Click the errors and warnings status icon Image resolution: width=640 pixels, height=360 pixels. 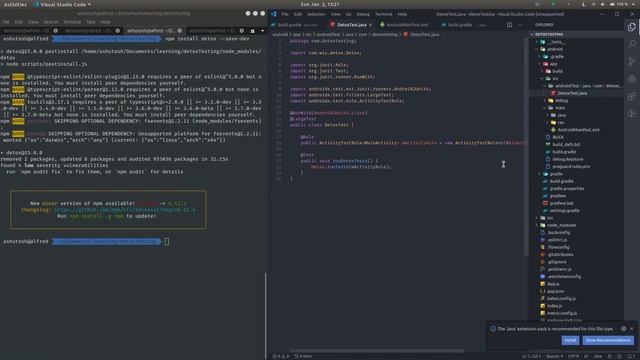280,356
